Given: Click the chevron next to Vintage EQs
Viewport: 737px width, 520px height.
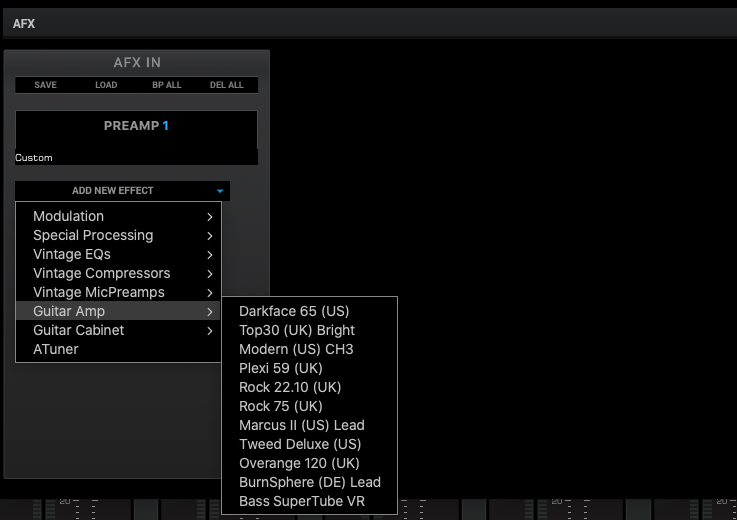Looking at the screenshot, I should coord(210,255).
